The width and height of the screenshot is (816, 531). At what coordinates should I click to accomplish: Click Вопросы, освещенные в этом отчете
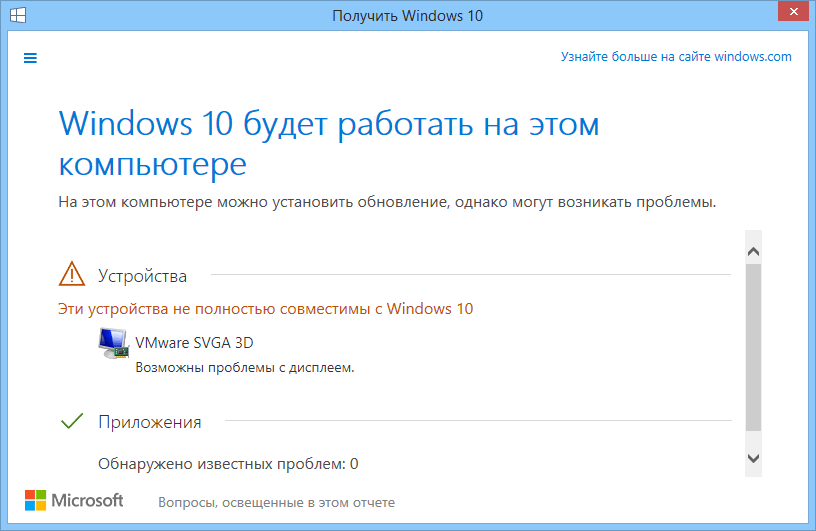point(276,503)
